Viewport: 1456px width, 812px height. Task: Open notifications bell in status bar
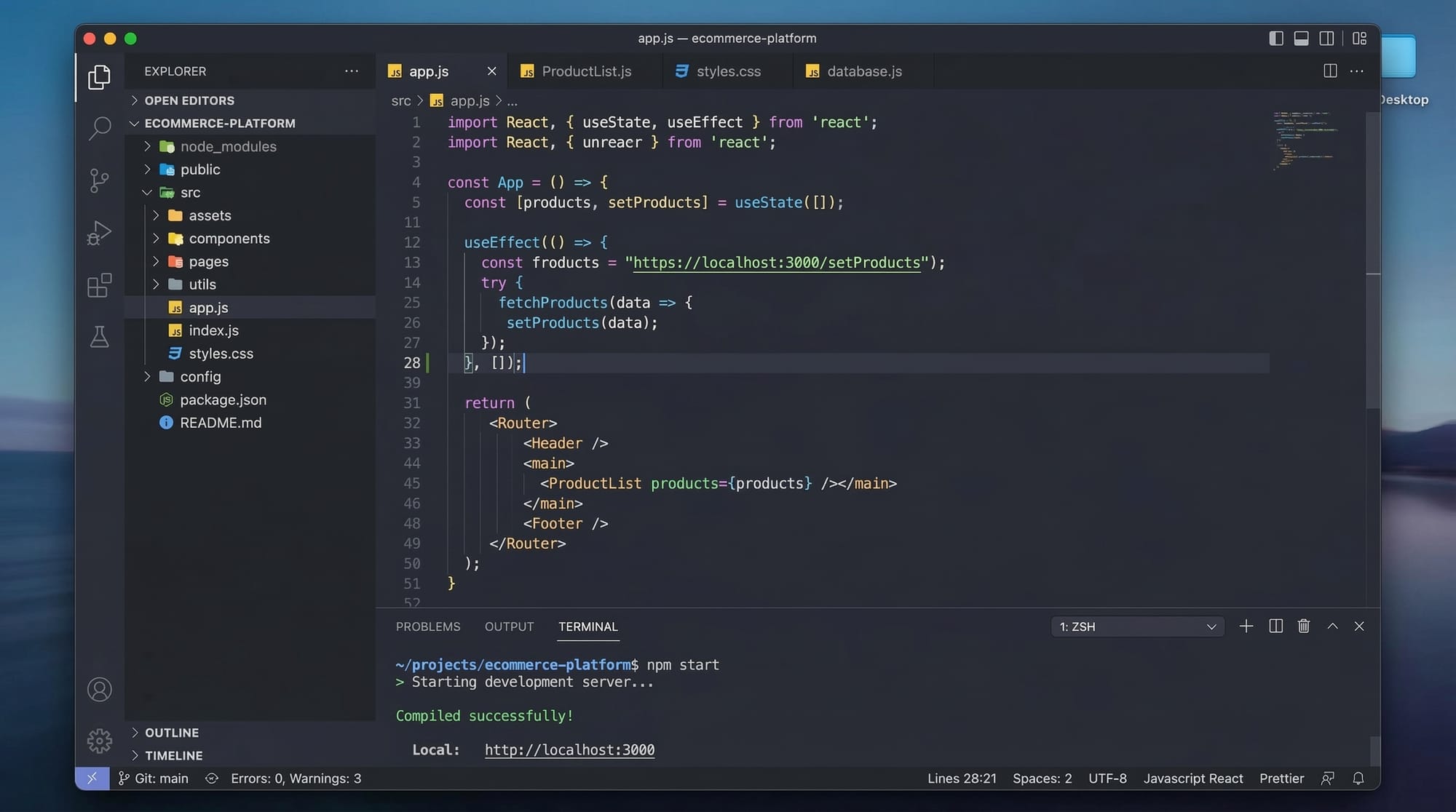pos(1358,779)
